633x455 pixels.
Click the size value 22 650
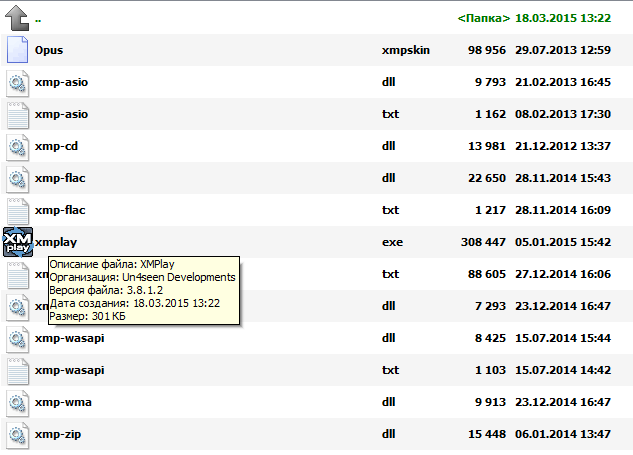pos(487,178)
